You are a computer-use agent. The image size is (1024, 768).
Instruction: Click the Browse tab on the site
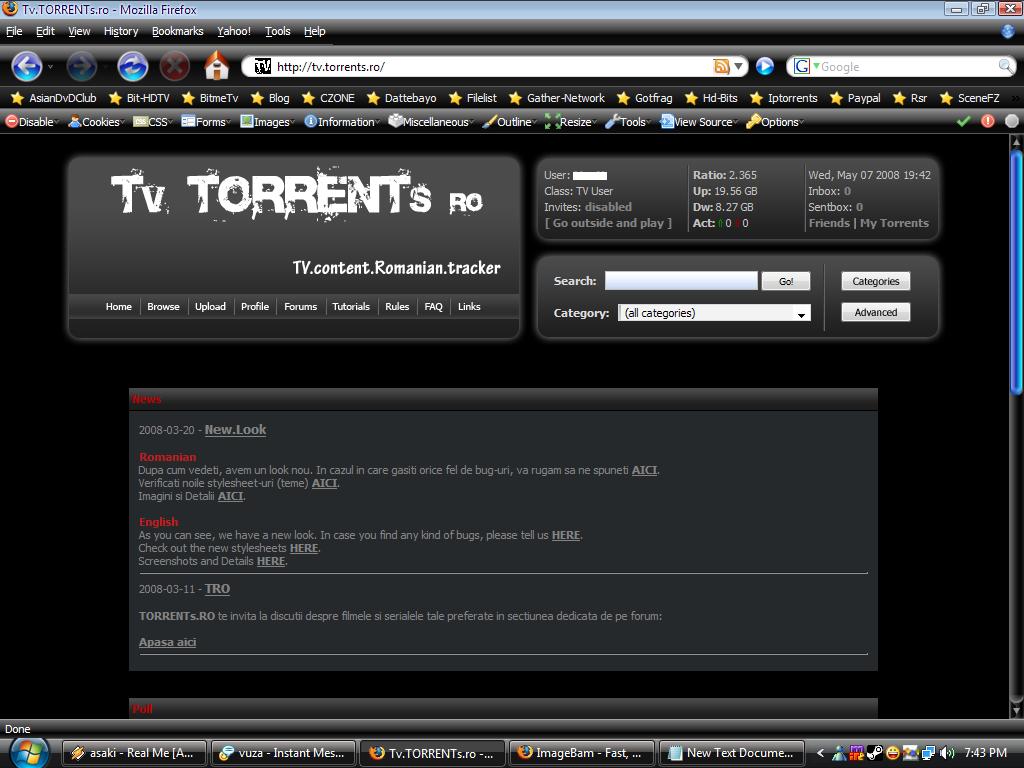click(163, 307)
